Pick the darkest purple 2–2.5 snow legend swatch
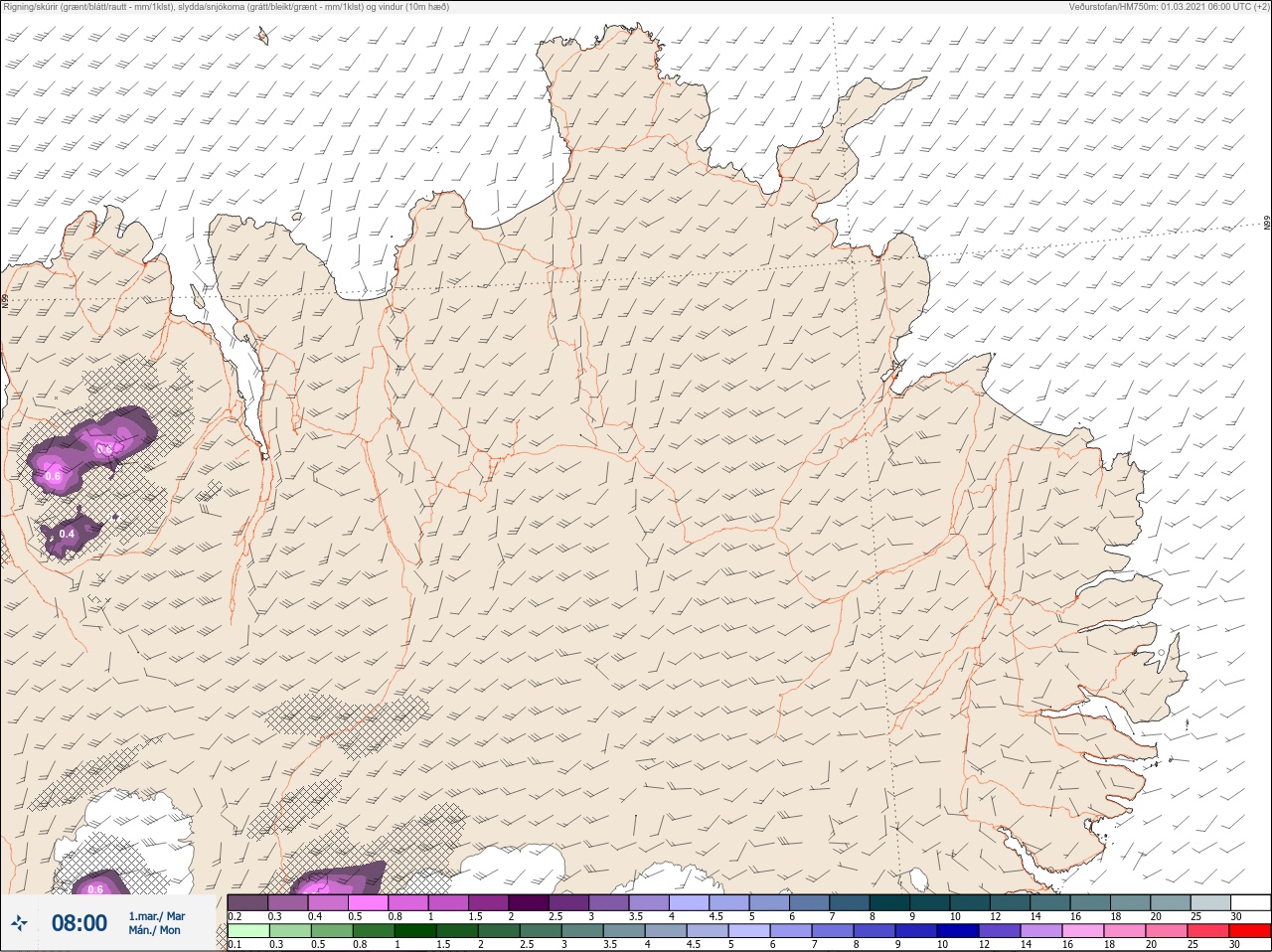This screenshot has width=1272, height=952. click(530, 903)
